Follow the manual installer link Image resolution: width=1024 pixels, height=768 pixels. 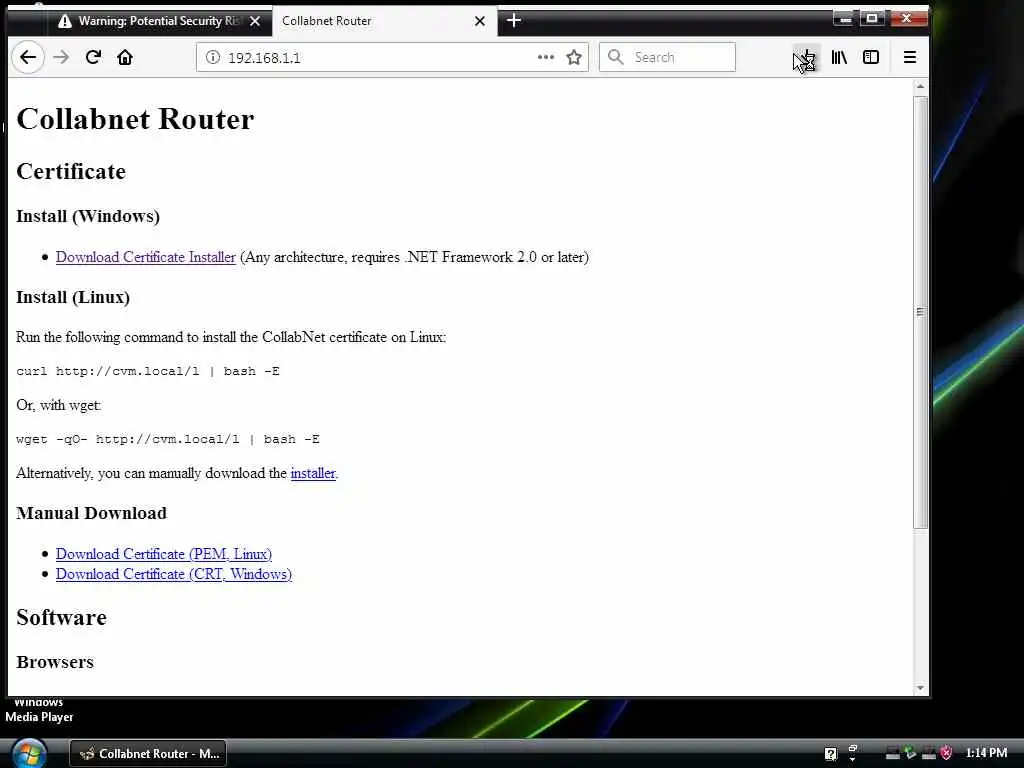313,473
